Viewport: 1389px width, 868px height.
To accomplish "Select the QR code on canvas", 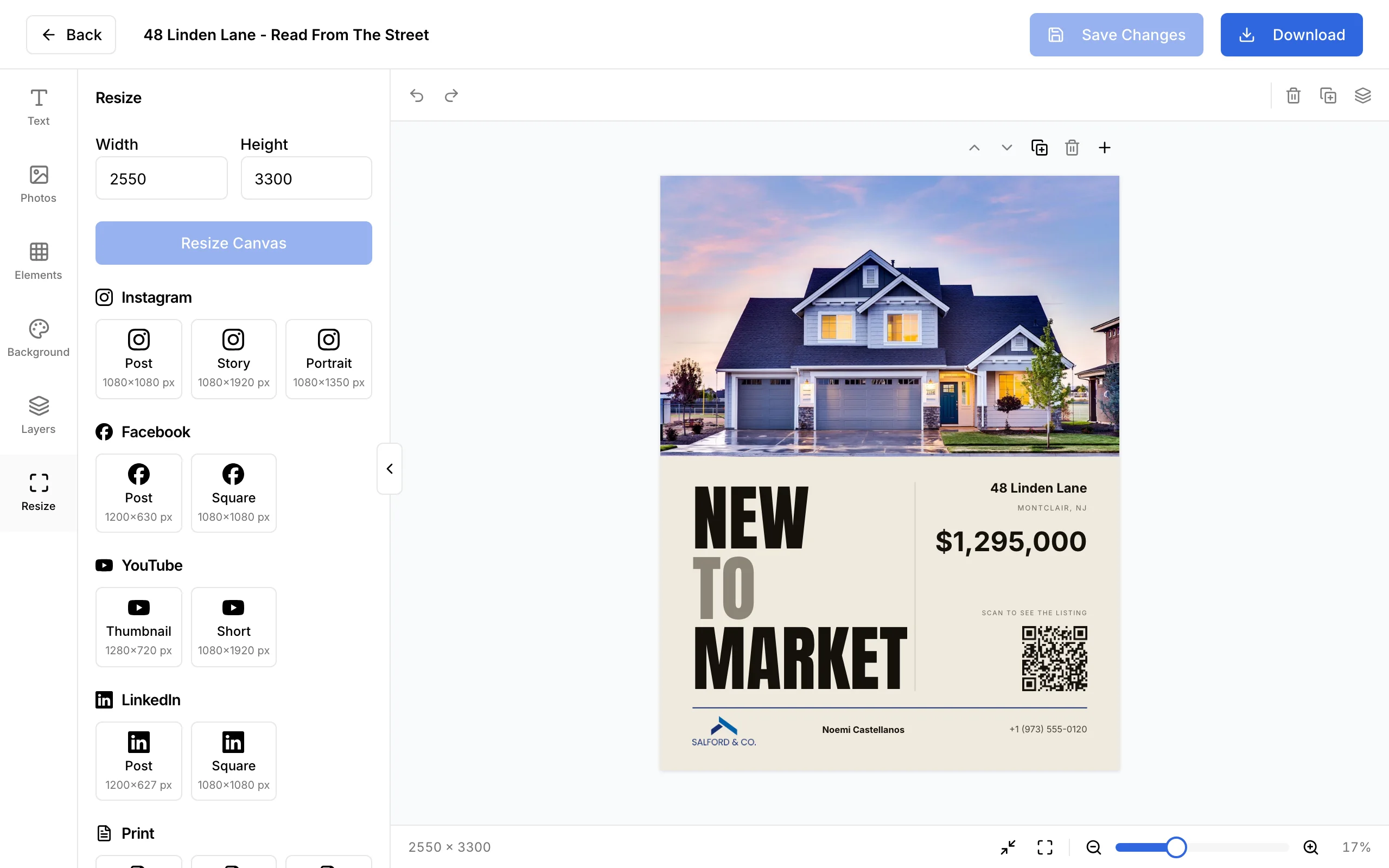I will pyautogui.click(x=1054, y=659).
